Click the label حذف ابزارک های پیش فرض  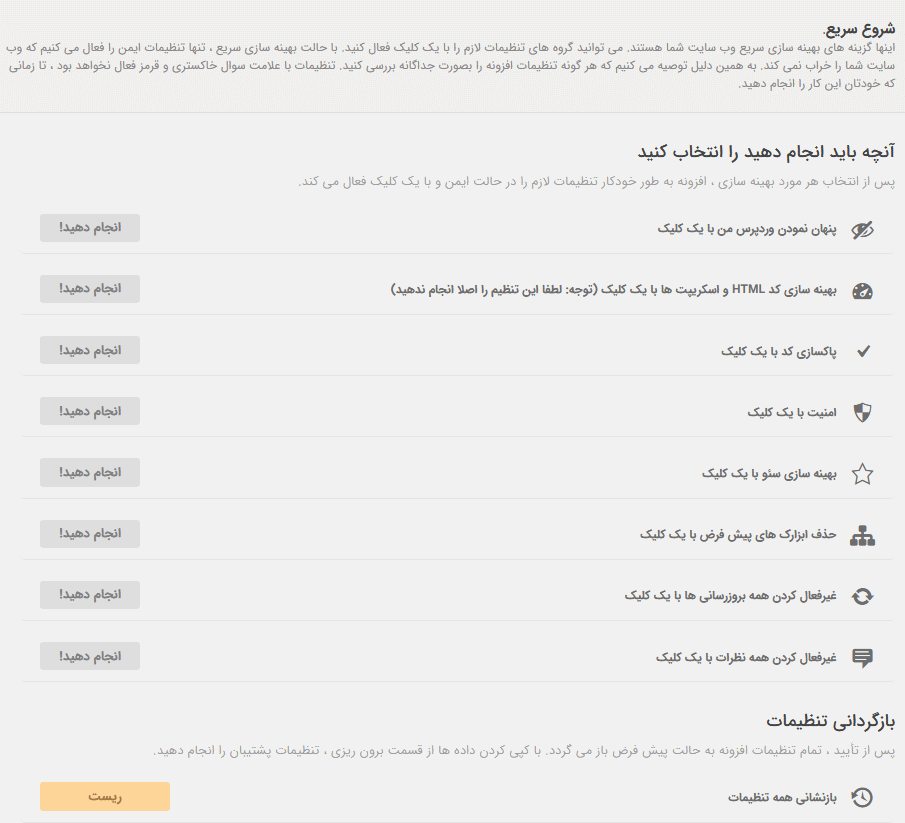738,534
